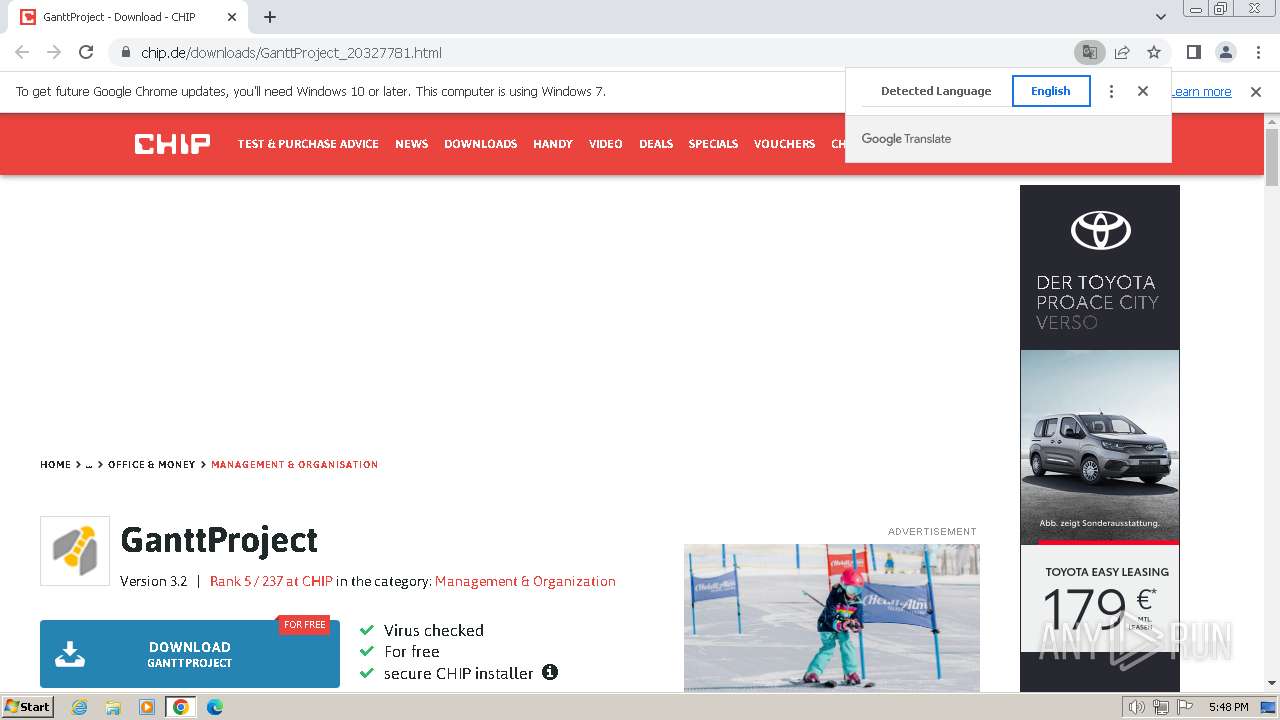Open Chrome three-dot menu

tap(1257, 52)
